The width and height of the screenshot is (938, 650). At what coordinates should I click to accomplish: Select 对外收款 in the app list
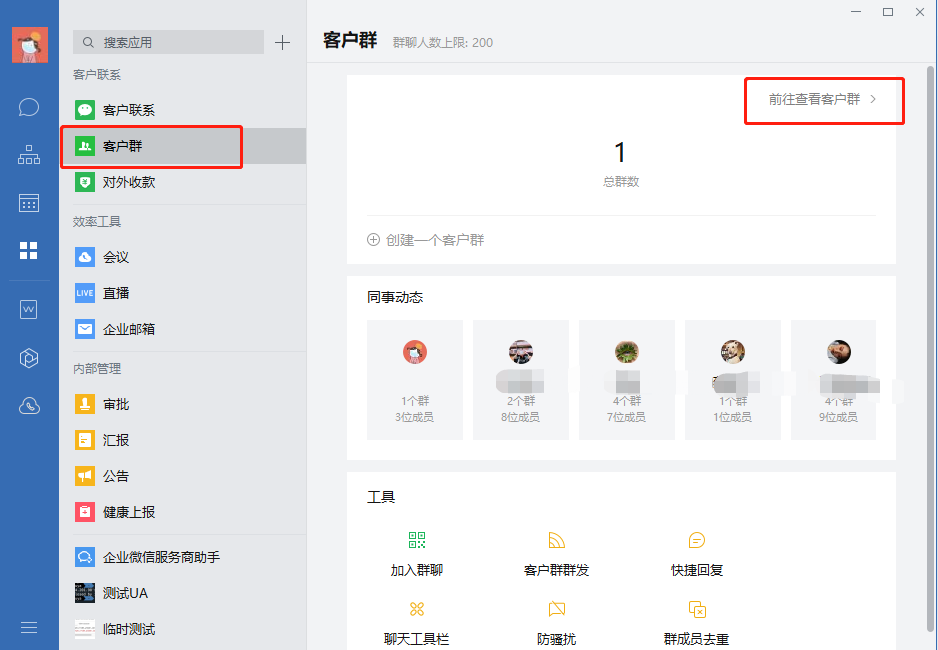[x=128, y=182]
